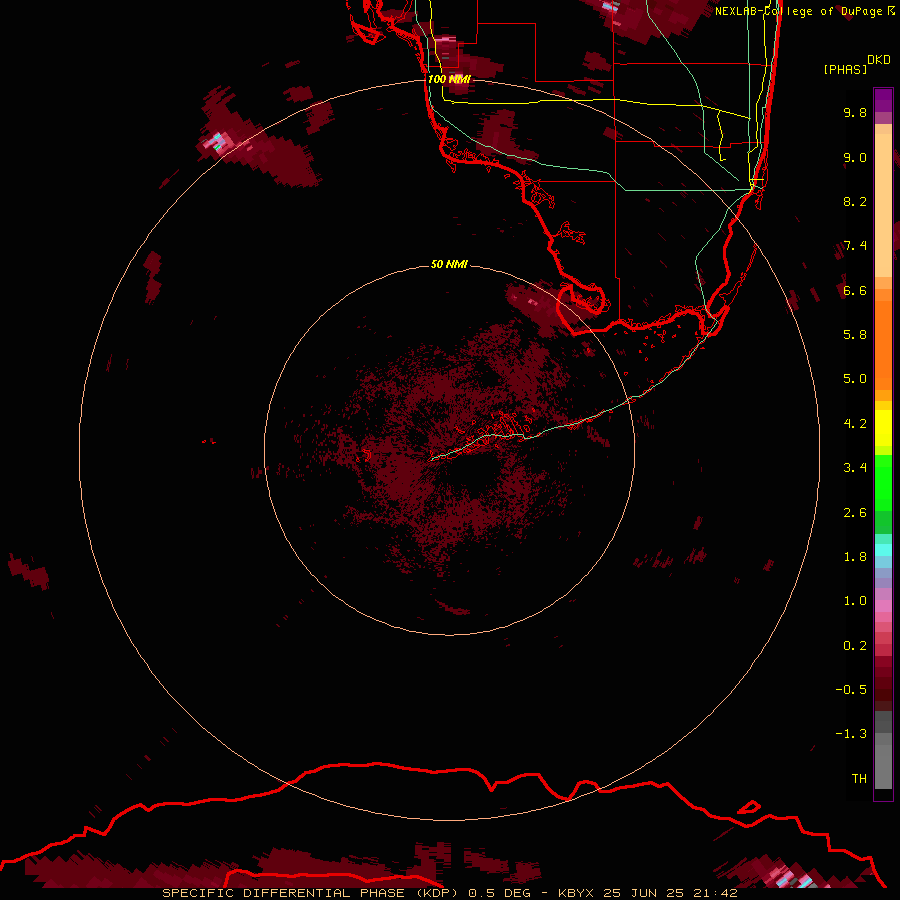
Task: Select the pink segment beside the 1.0 label
Action: [x=883, y=606]
